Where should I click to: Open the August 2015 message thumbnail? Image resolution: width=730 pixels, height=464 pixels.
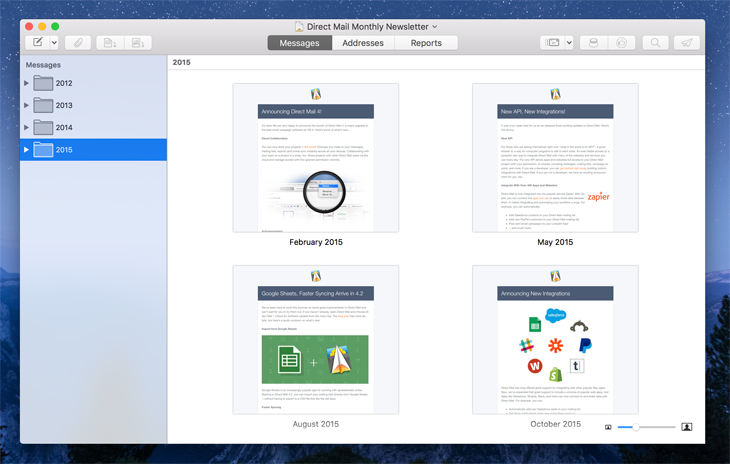[x=316, y=340]
